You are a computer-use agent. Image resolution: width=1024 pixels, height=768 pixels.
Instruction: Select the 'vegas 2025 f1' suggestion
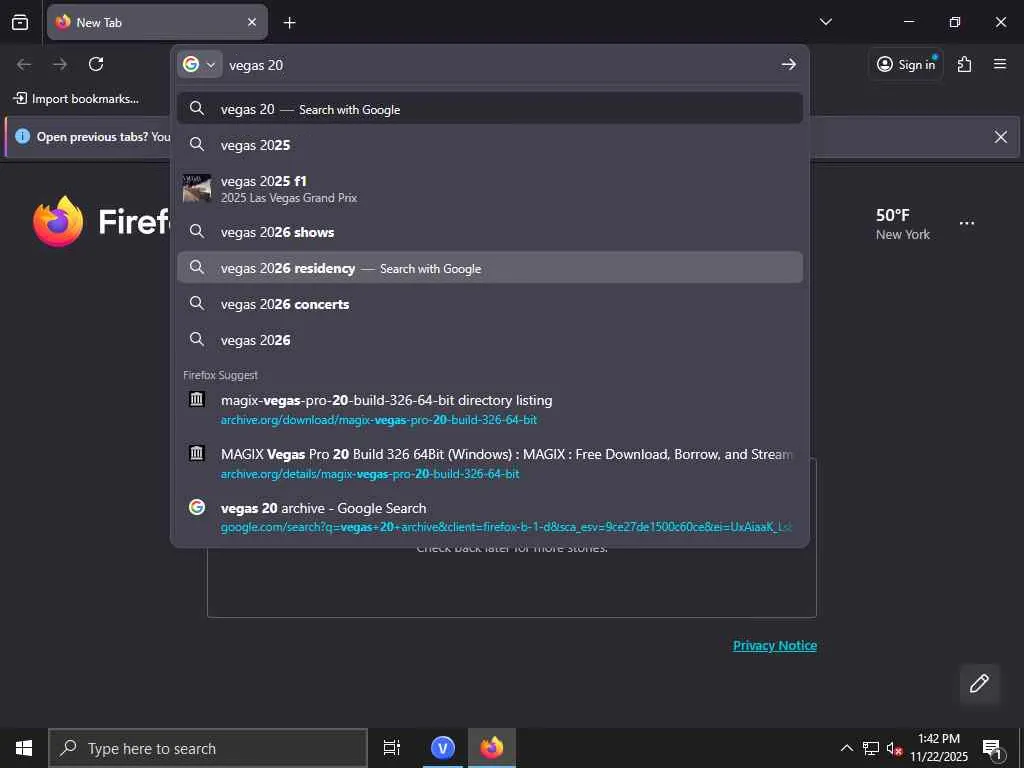[490, 188]
